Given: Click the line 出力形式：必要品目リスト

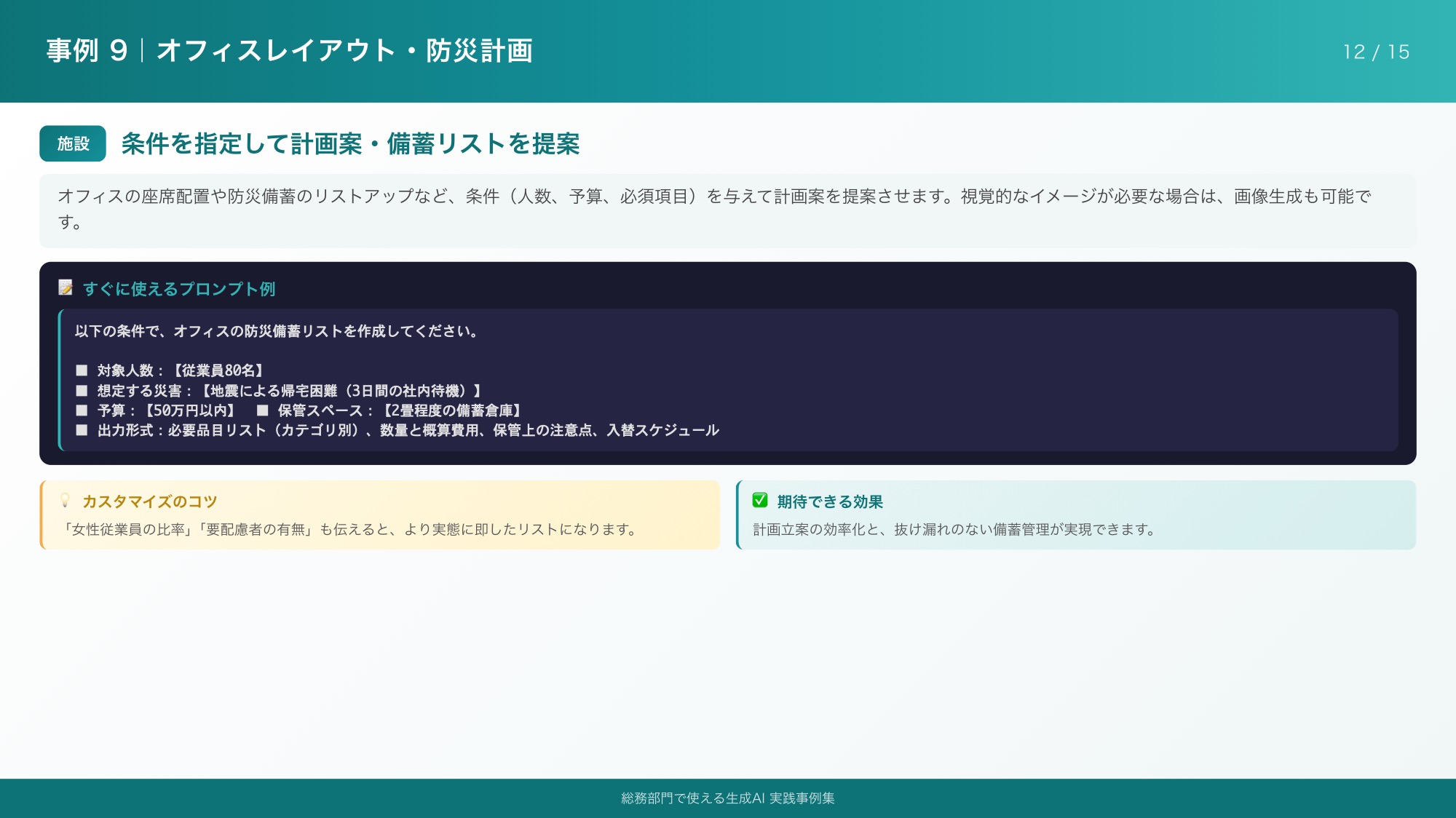Looking at the screenshot, I should coord(408,430).
